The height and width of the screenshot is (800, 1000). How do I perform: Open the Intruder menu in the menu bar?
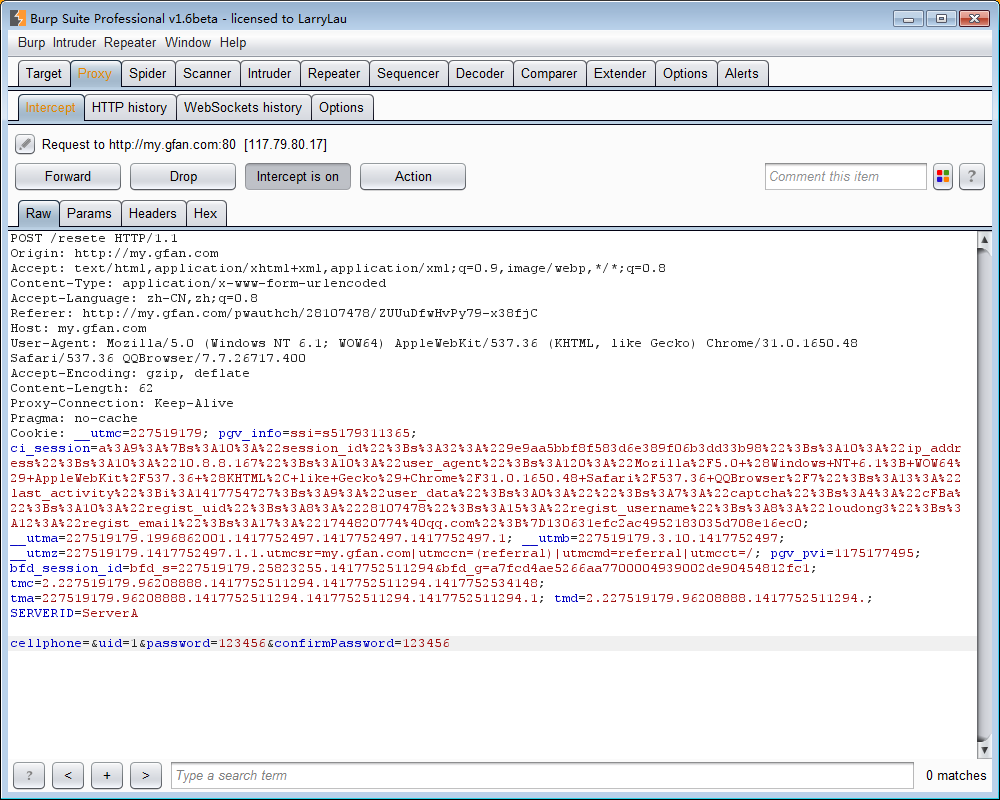[74, 43]
